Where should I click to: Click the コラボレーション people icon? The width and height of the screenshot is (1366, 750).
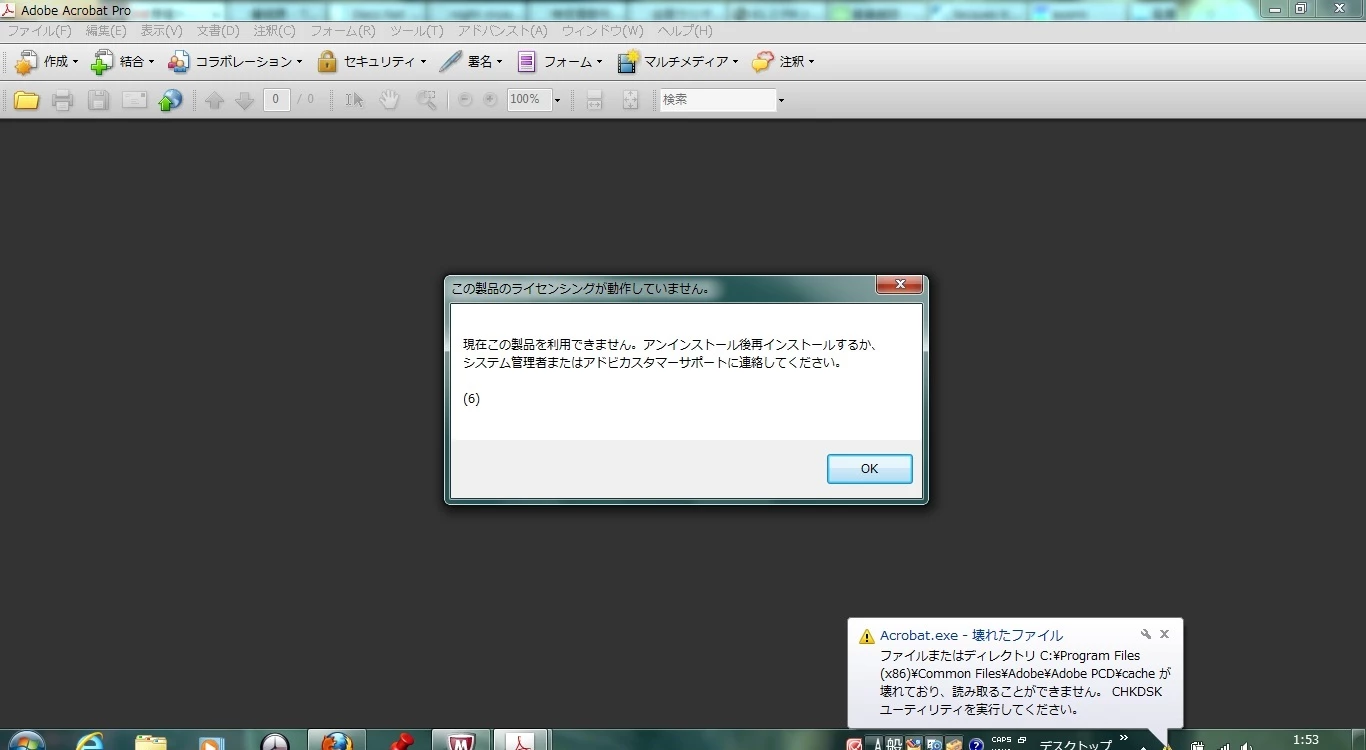pos(179,62)
